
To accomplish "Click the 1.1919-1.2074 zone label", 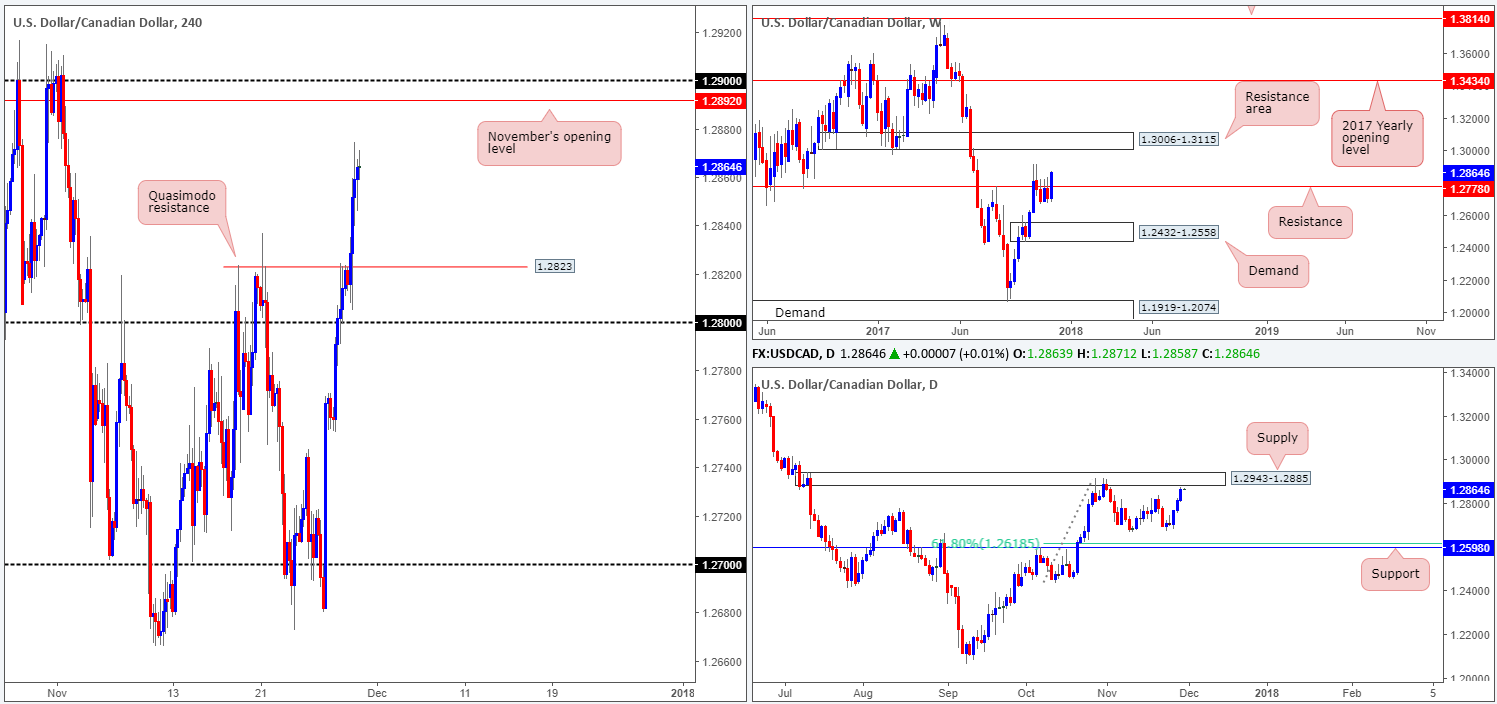I will click(x=1177, y=308).
